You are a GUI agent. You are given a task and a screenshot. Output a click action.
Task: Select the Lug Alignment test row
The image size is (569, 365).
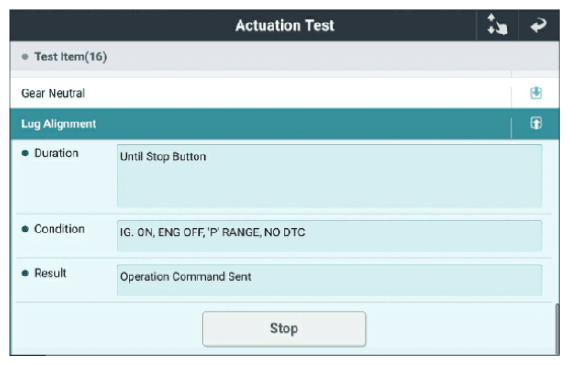[x=261, y=124]
